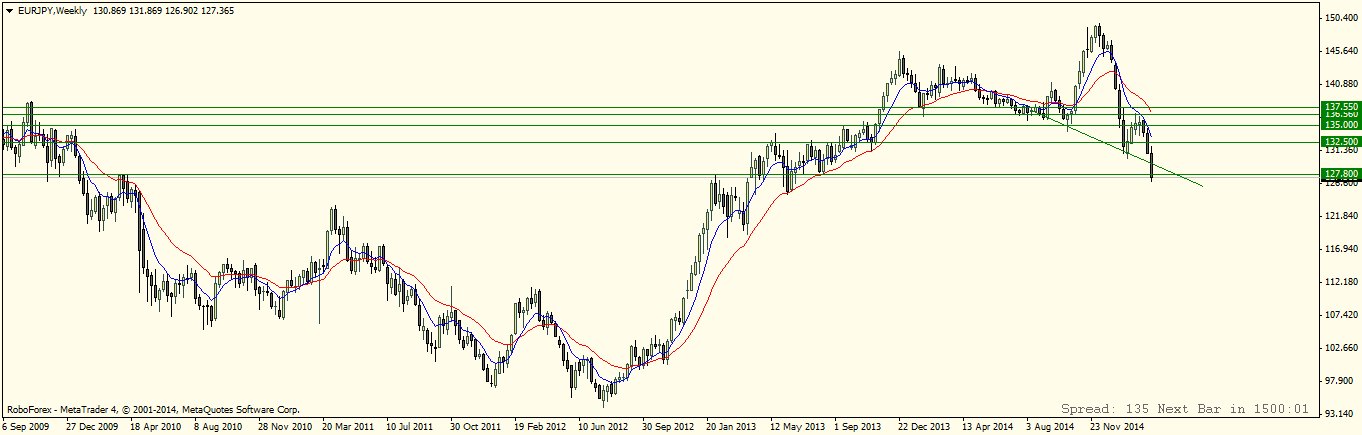Click the 10 Jun 2012 date label
1362x435 pixels.
tap(603, 426)
